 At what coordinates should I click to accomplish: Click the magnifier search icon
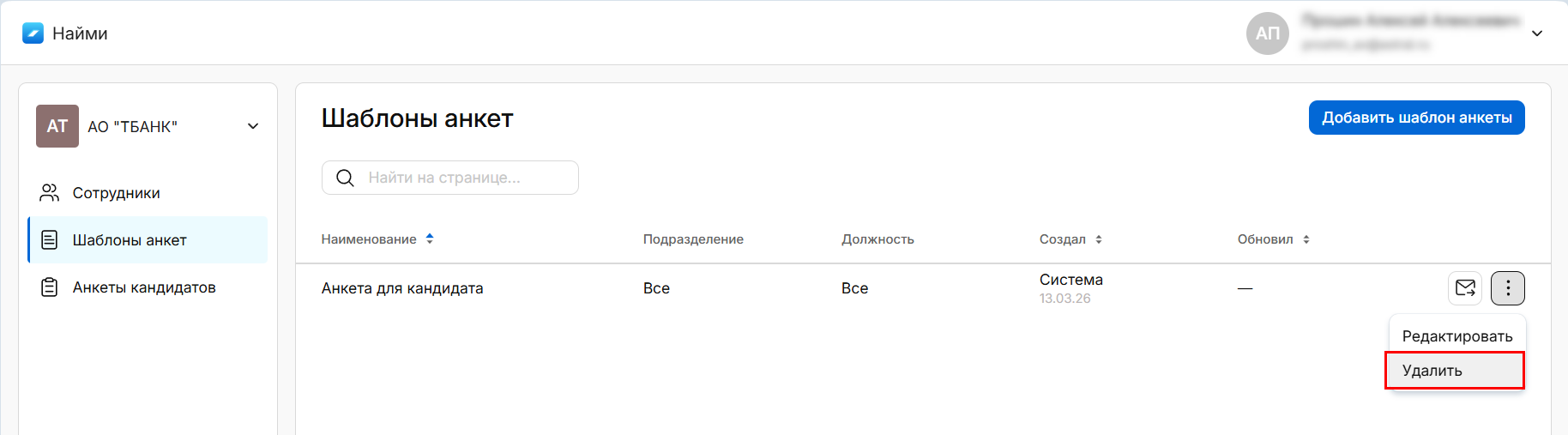(345, 178)
